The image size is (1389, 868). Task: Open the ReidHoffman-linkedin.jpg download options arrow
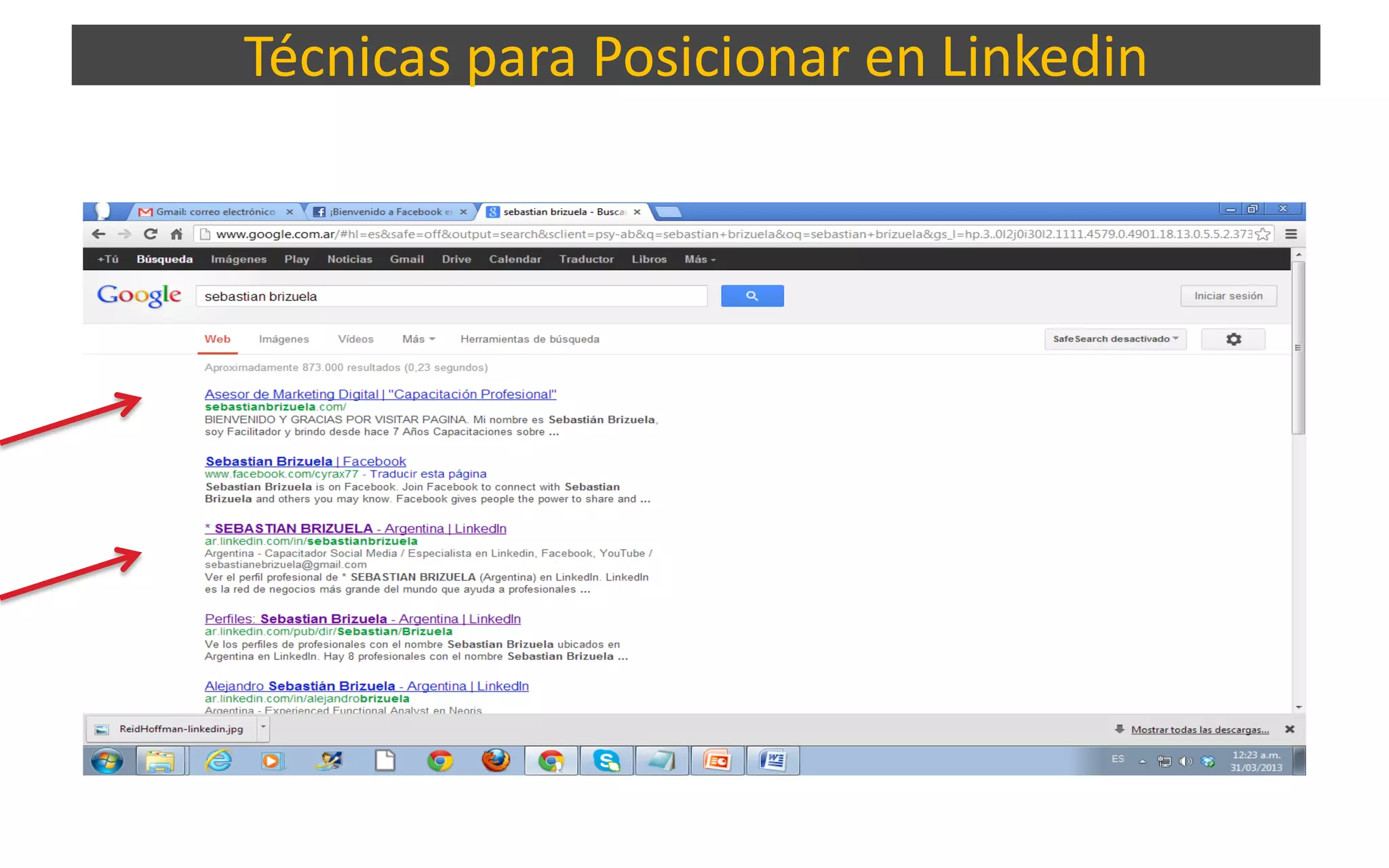coord(263,728)
